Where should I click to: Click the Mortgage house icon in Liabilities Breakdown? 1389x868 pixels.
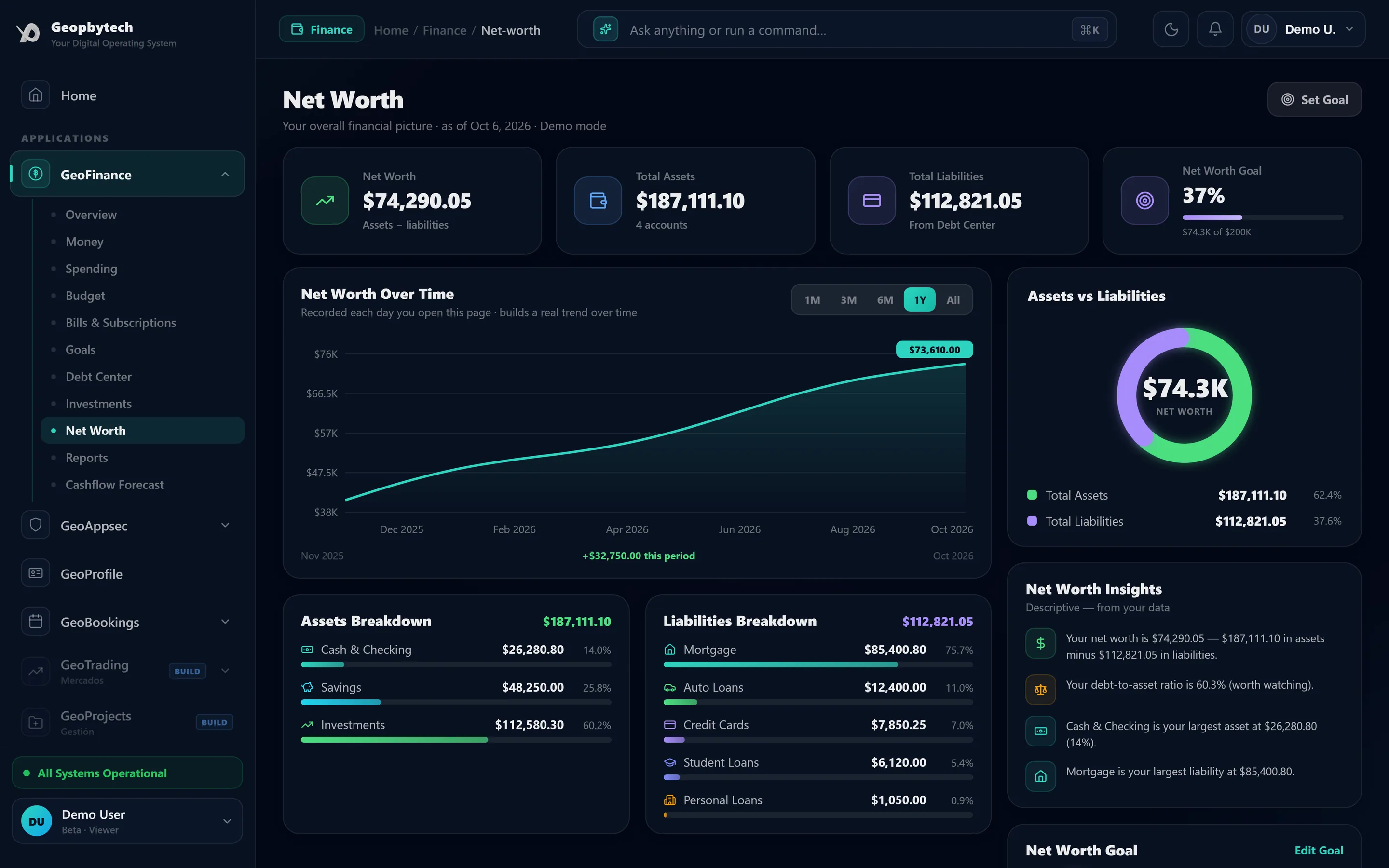[x=670, y=649]
